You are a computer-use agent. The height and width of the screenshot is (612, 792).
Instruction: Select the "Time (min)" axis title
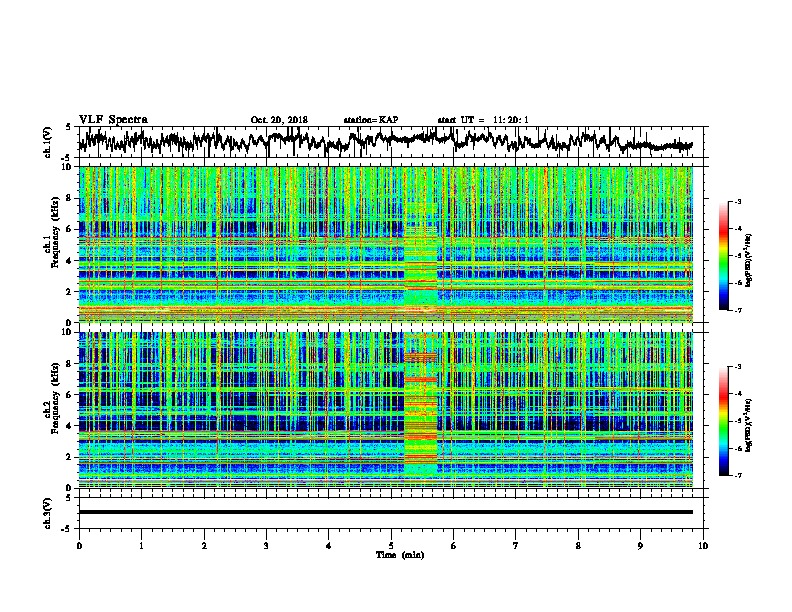pyautogui.click(x=400, y=555)
